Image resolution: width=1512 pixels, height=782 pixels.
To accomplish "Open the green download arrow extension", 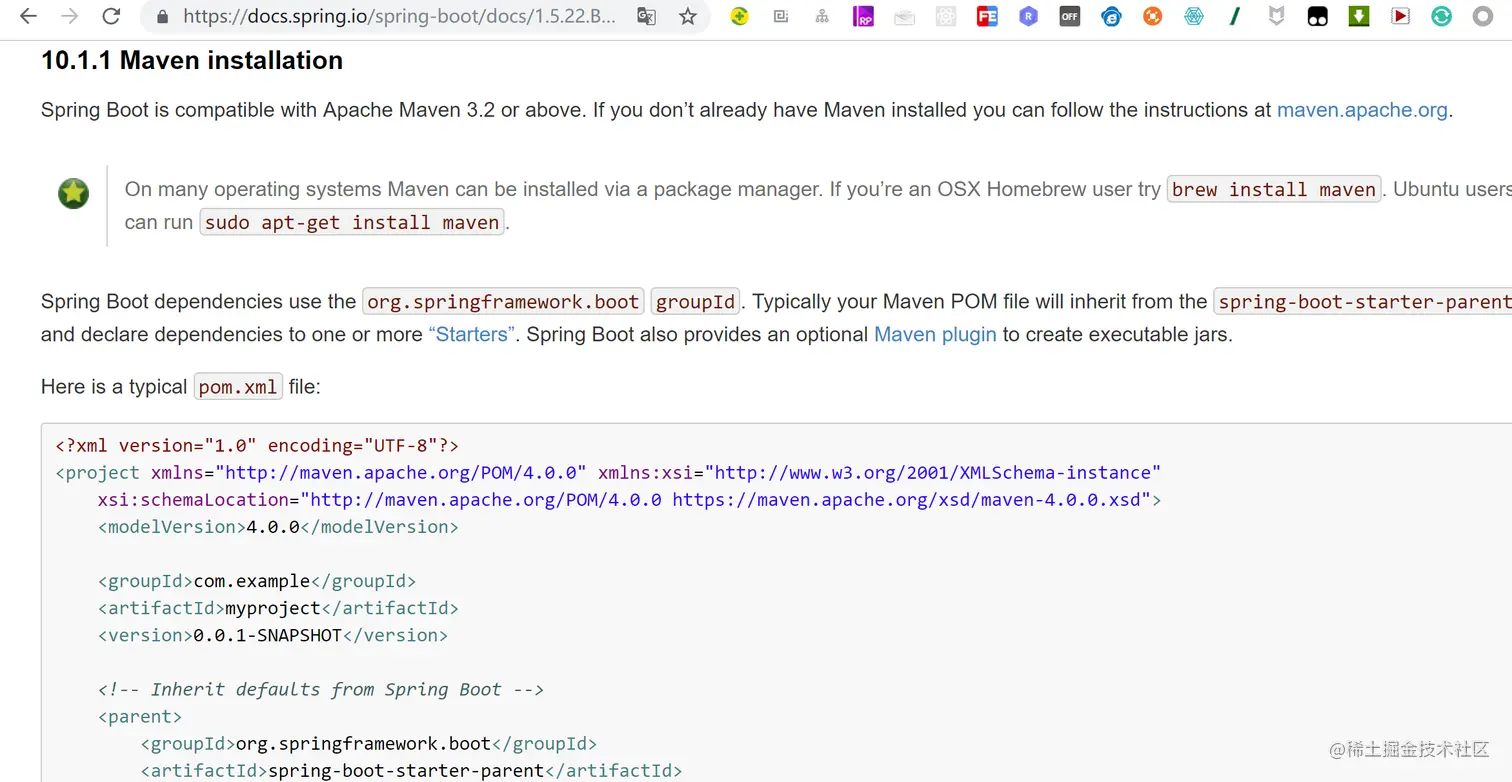I will 1359,16.
